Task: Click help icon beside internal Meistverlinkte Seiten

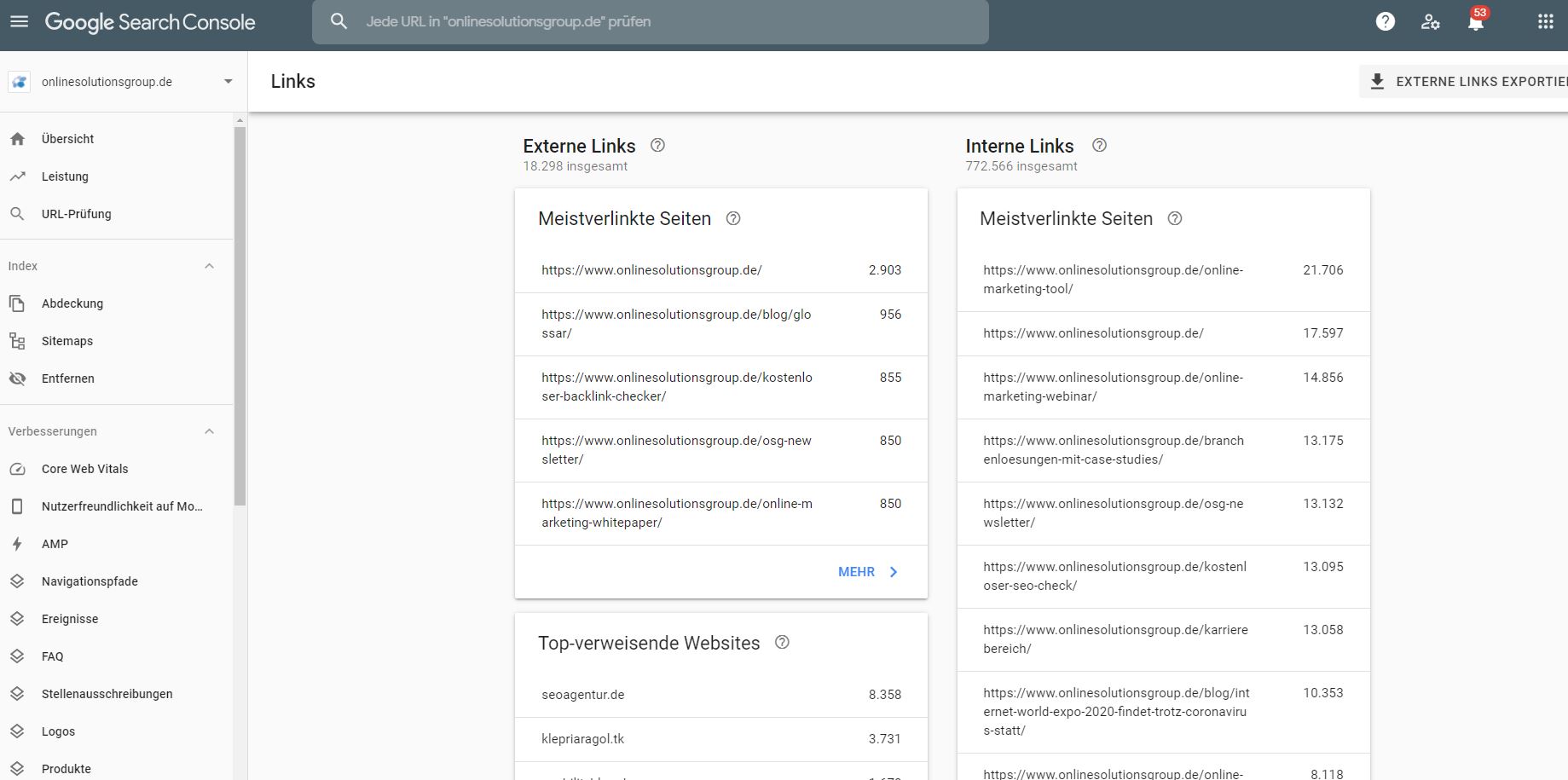Action: pos(1175,218)
